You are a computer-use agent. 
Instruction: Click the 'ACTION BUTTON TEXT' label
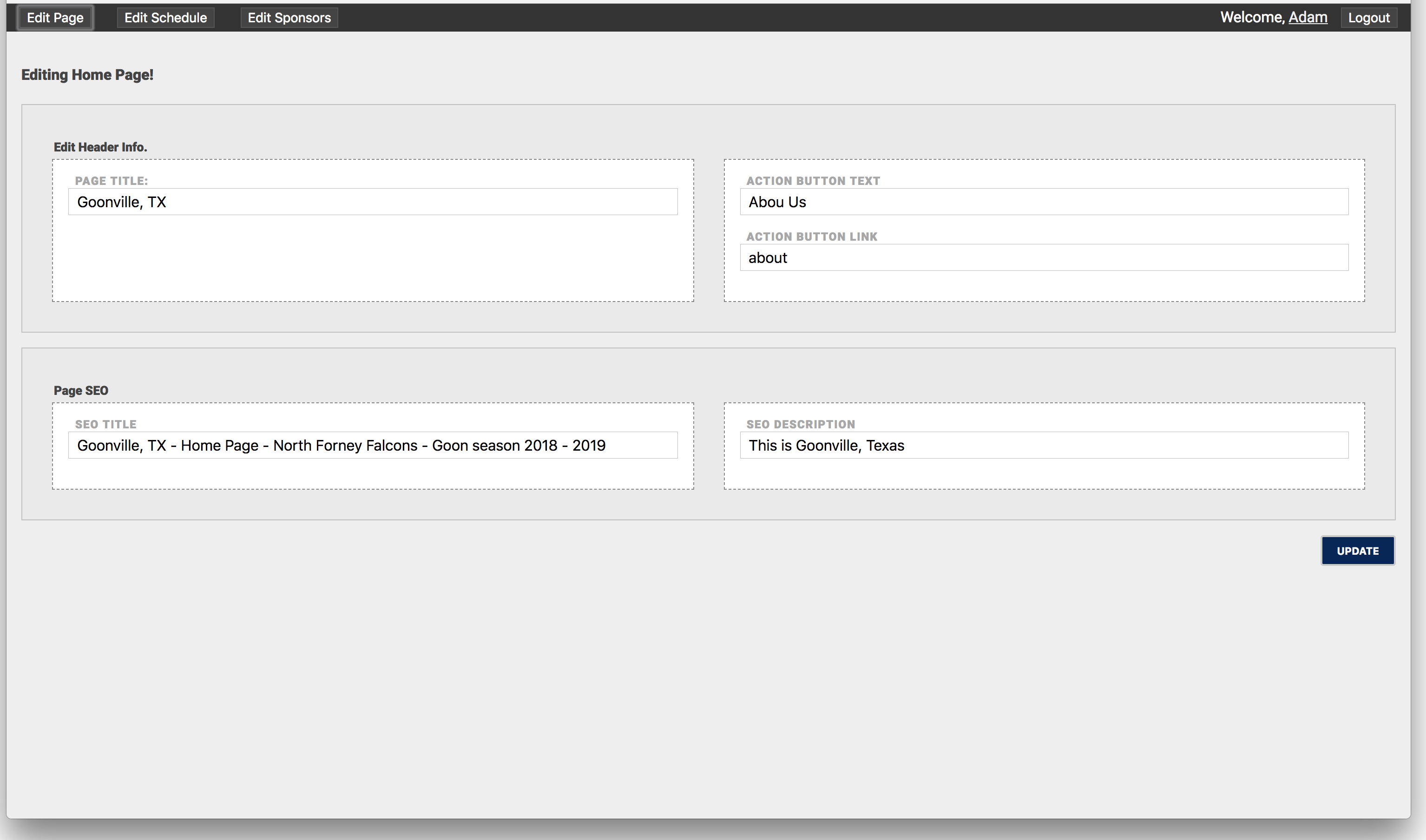[814, 181]
